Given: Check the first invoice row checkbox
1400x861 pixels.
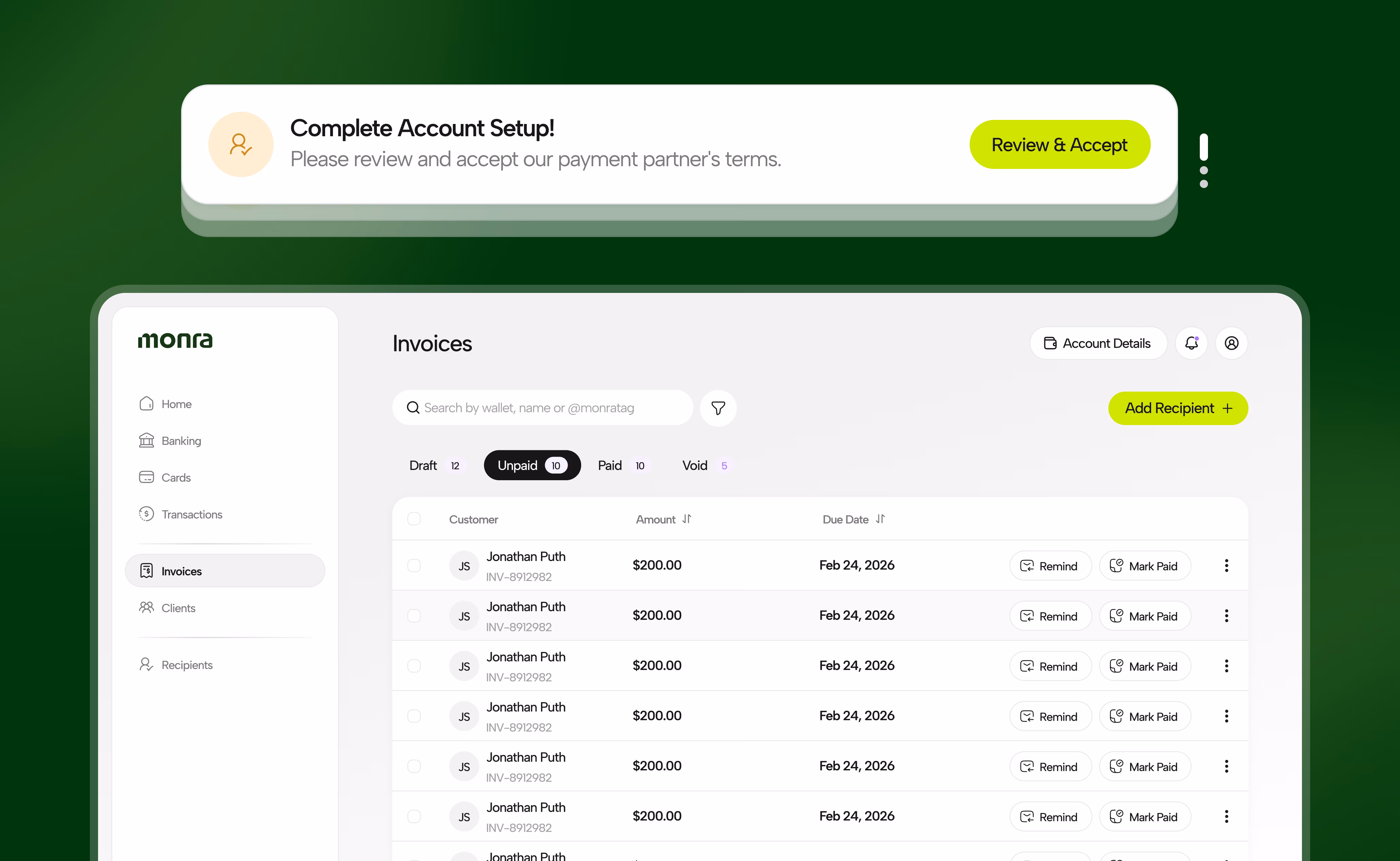Looking at the screenshot, I should coord(414,565).
